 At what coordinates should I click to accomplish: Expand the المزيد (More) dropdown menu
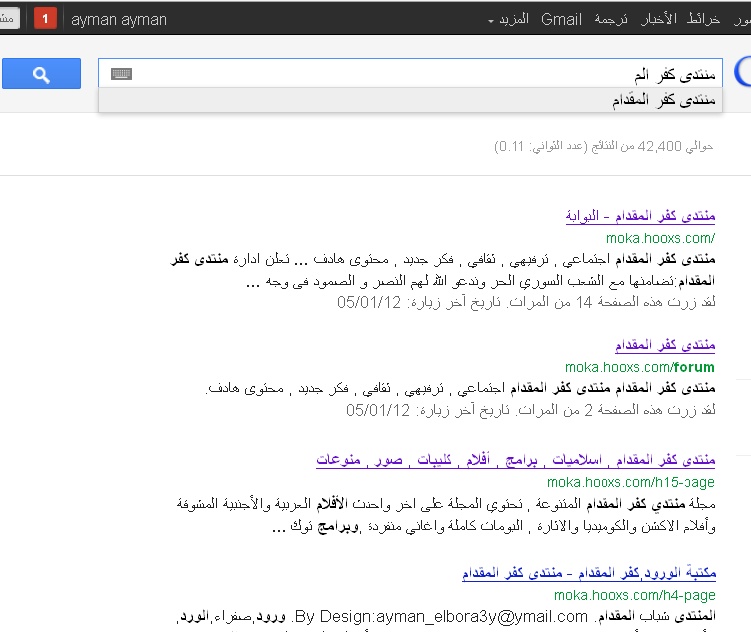pyautogui.click(x=508, y=19)
